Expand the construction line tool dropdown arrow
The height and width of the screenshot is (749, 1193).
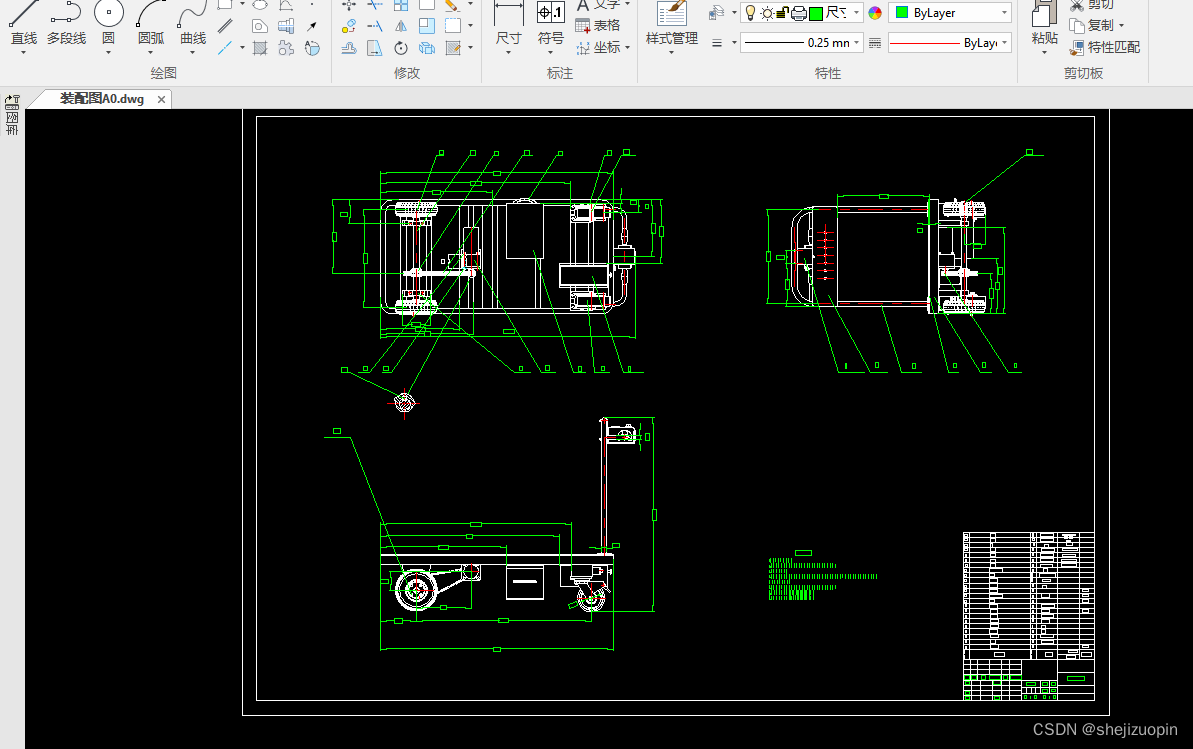pyautogui.click(x=242, y=48)
